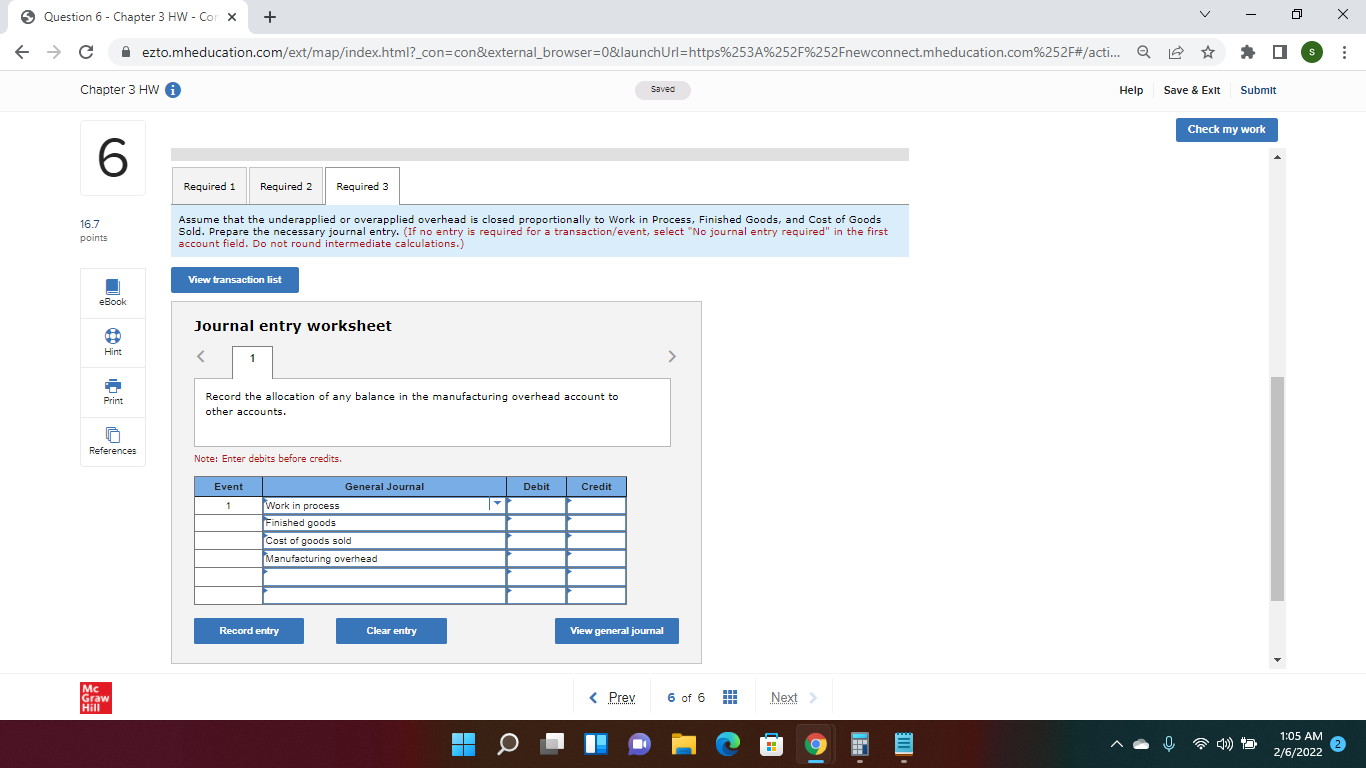Click View transaction list button
Image resolution: width=1366 pixels, height=768 pixels.
pyautogui.click(x=235, y=280)
